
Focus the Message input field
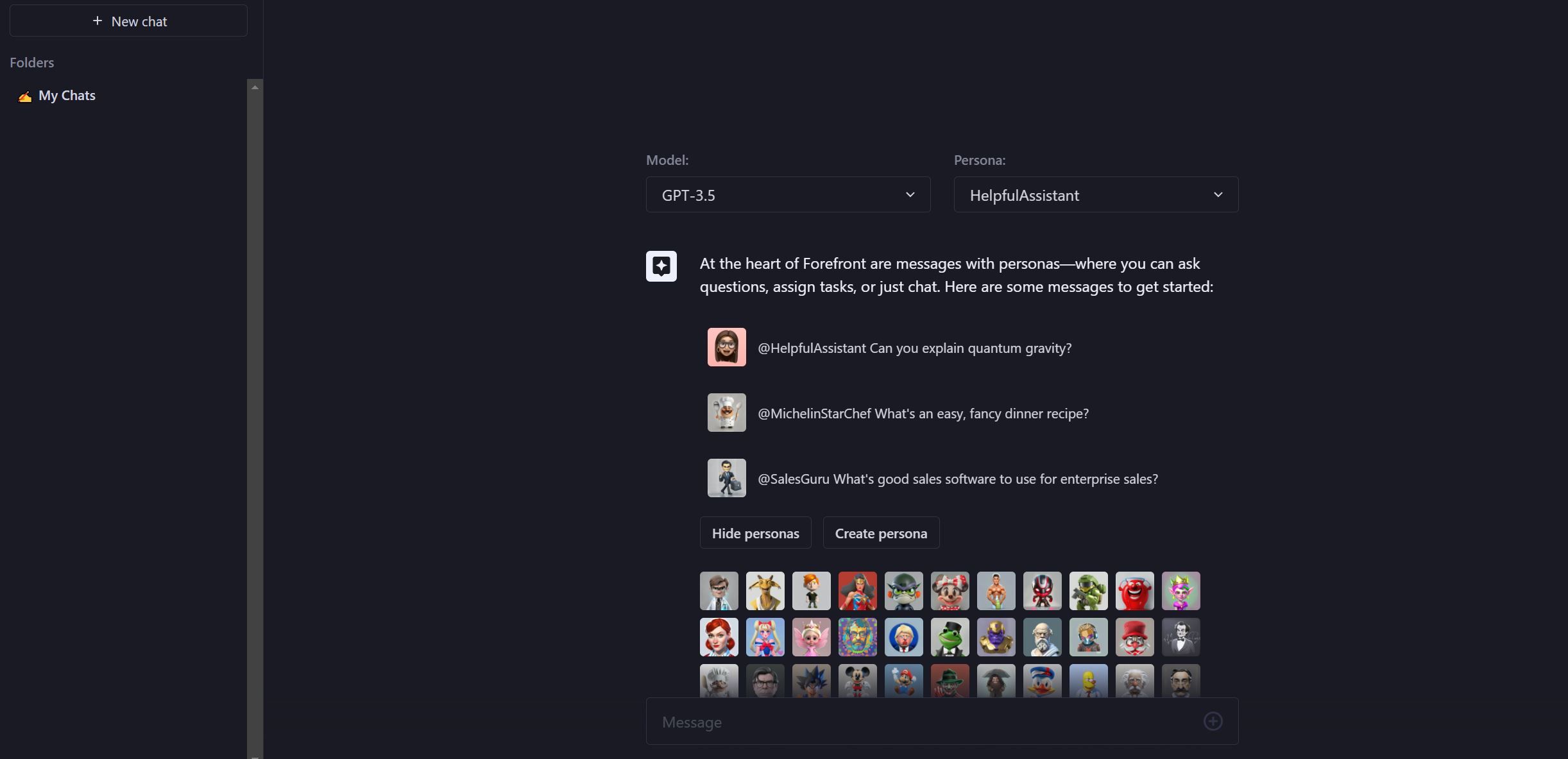coord(924,722)
